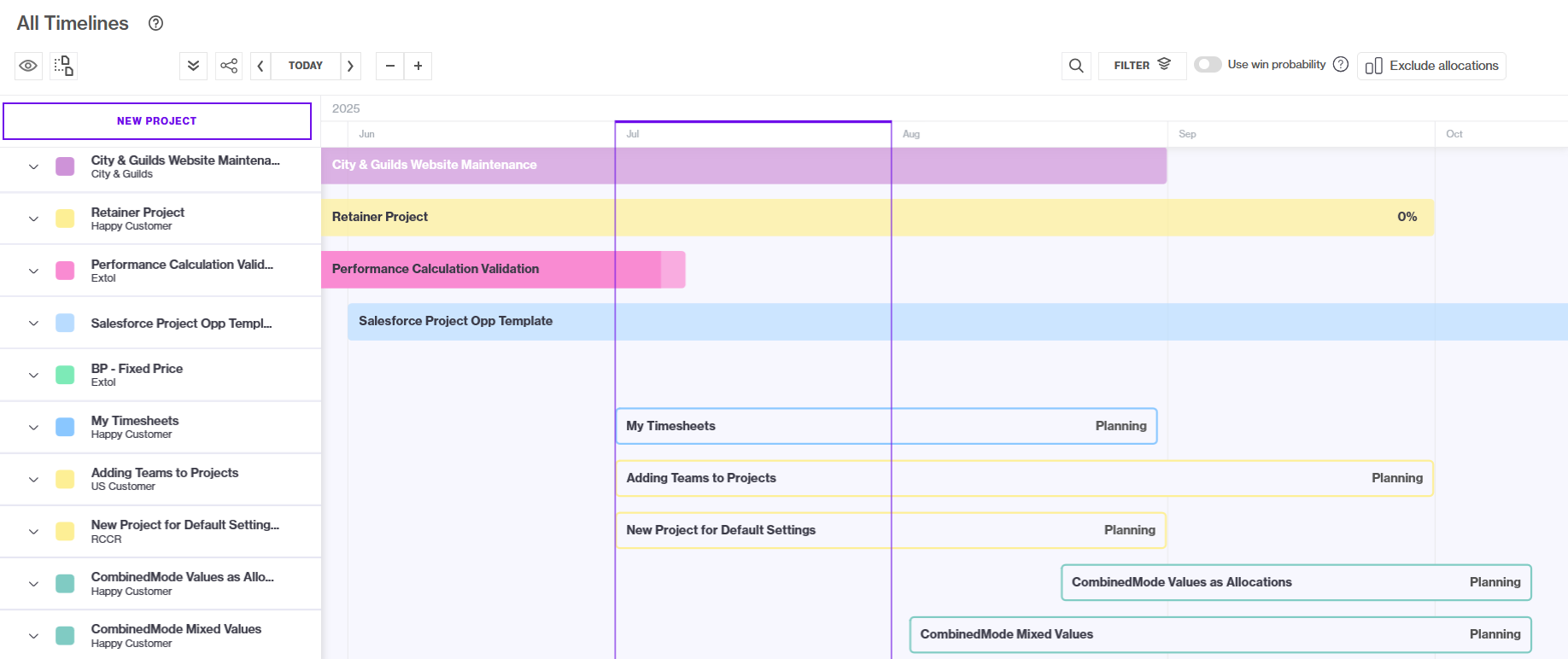
Task: Expand New Project for Default Settings row
Action: pyautogui.click(x=33, y=531)
